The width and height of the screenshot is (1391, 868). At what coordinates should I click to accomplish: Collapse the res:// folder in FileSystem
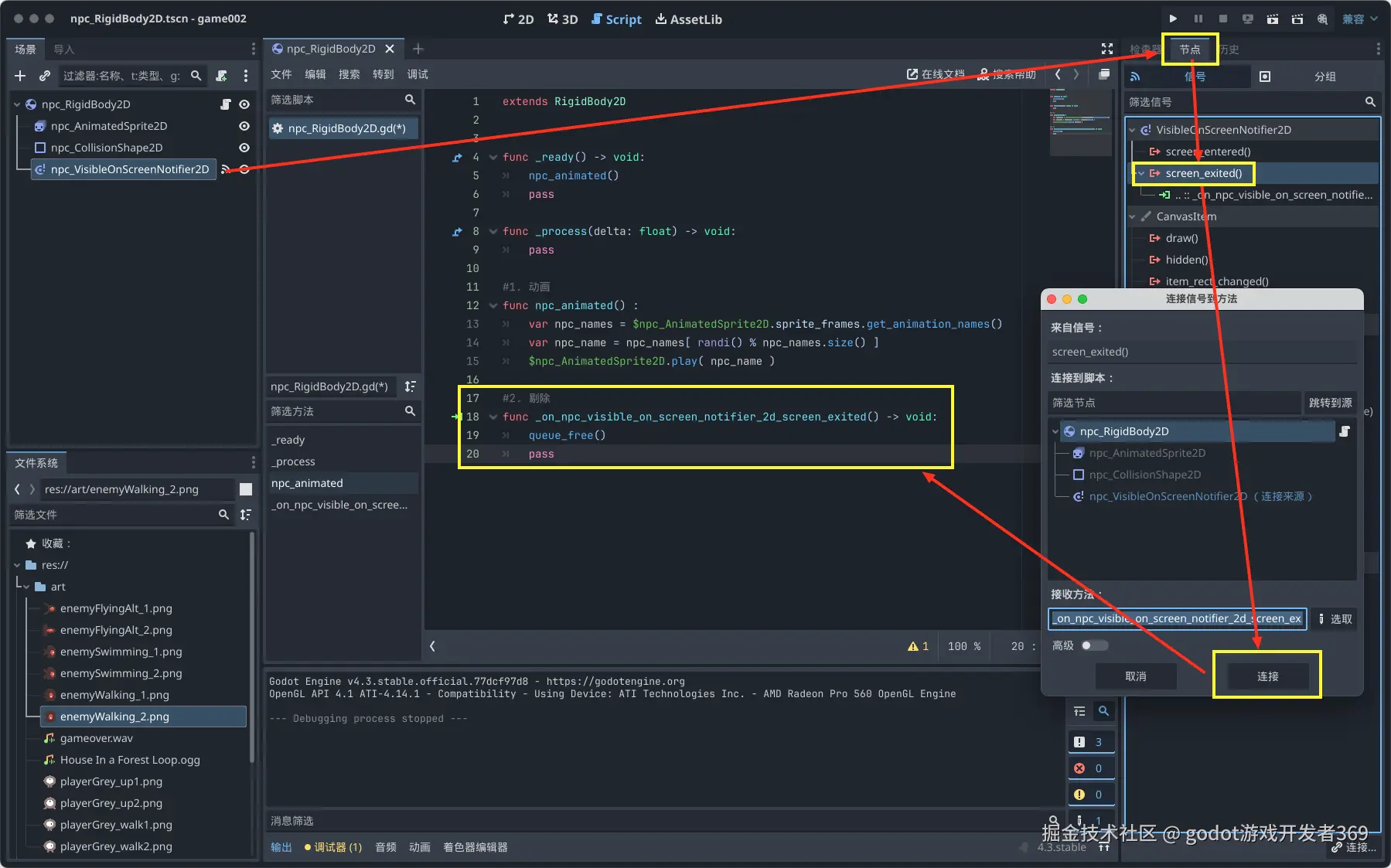pyautogui.click(x=17, y=565)
